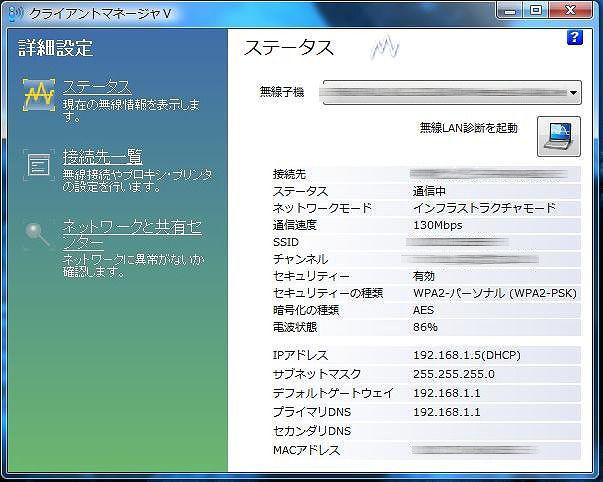Click the title bar wireless app icon
The image size is (603, 482).
(x=14, y=14)
